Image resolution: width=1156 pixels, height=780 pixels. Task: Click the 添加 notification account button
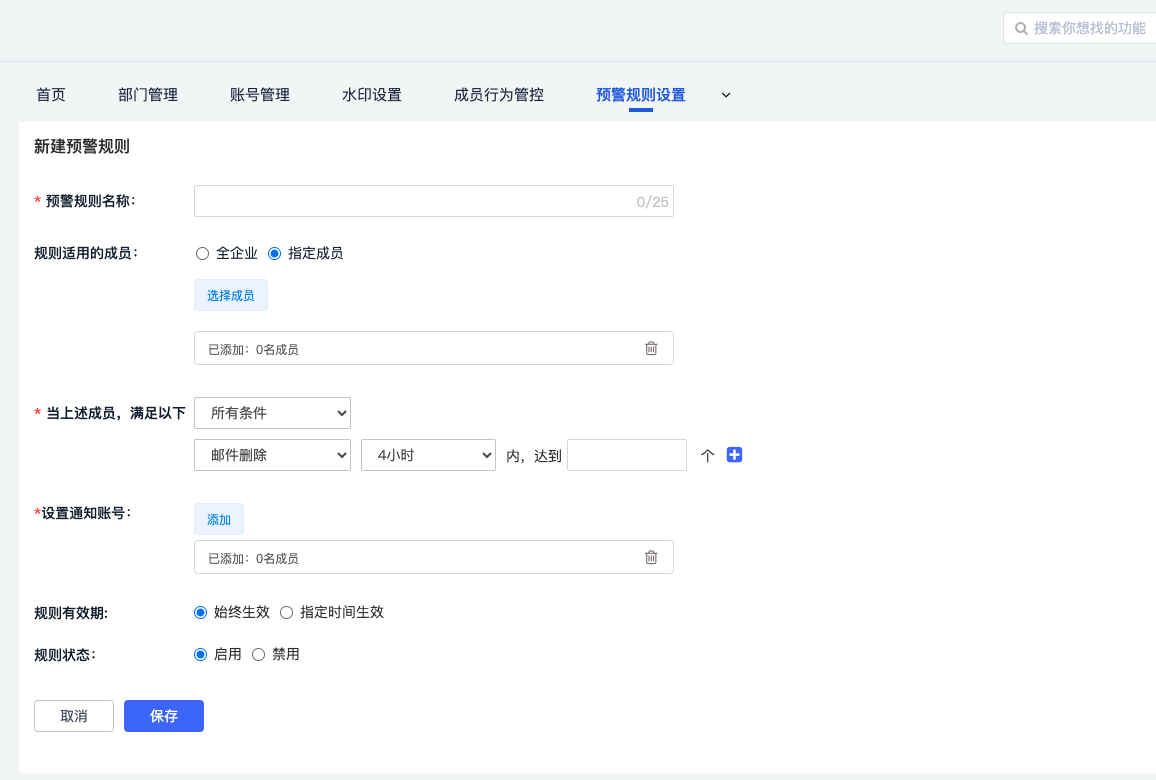tap(219, 519)
